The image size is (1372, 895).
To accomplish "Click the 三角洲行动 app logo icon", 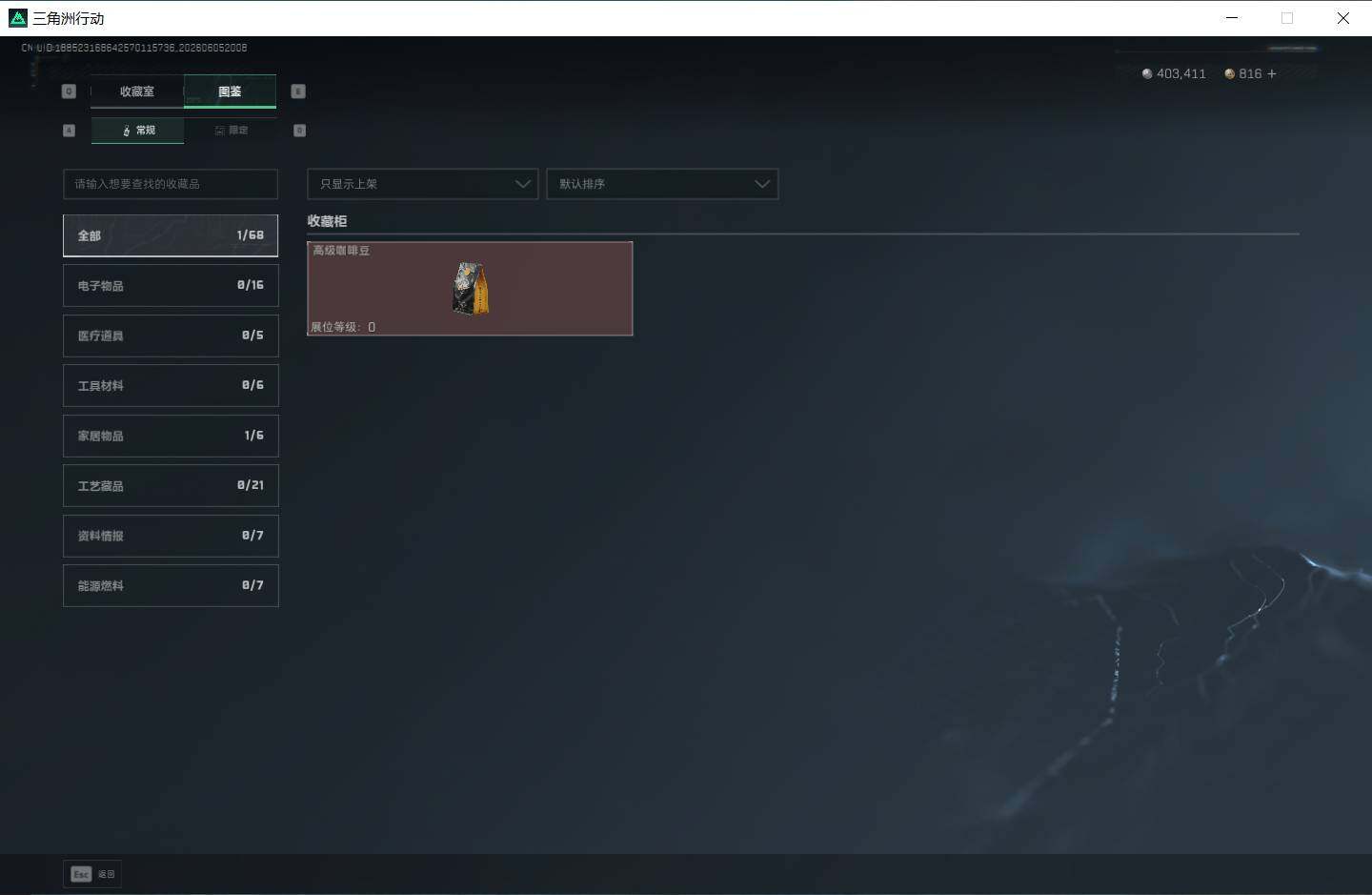I will 17,18.
